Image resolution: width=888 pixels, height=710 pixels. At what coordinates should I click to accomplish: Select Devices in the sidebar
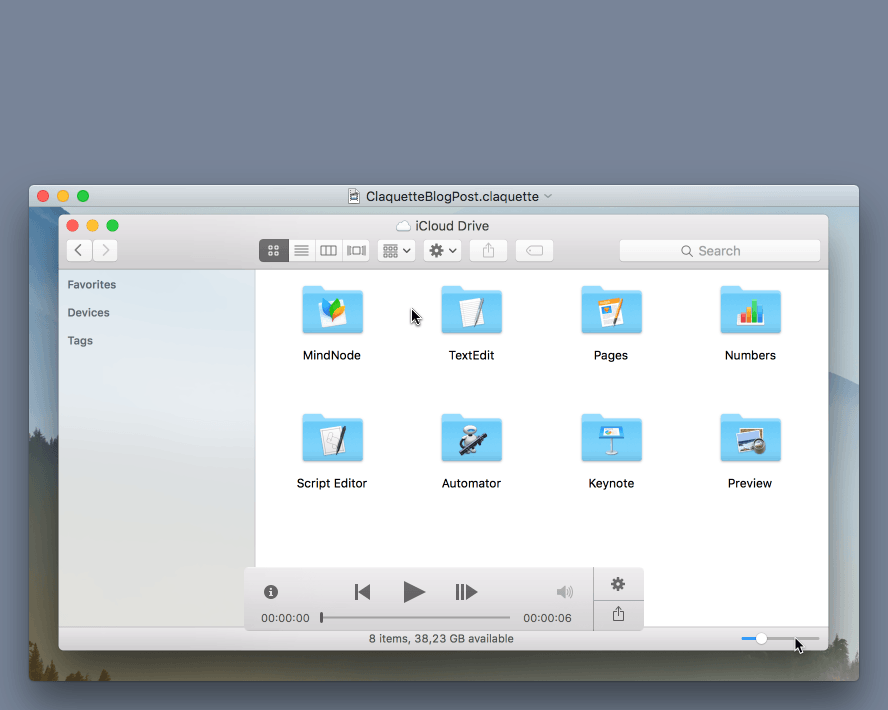[88, 313]
